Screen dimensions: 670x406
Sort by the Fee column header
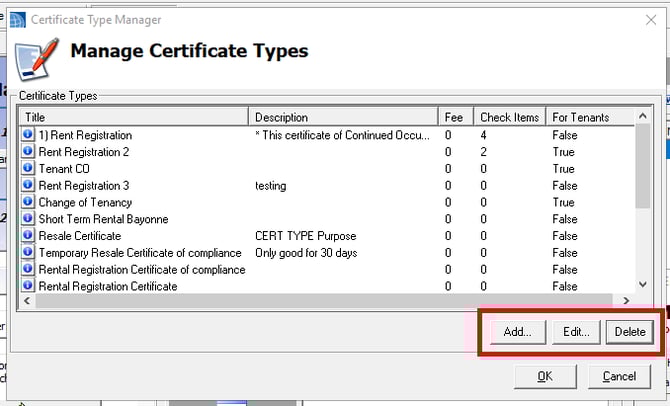pyautogui.click(x=457, y=117)
